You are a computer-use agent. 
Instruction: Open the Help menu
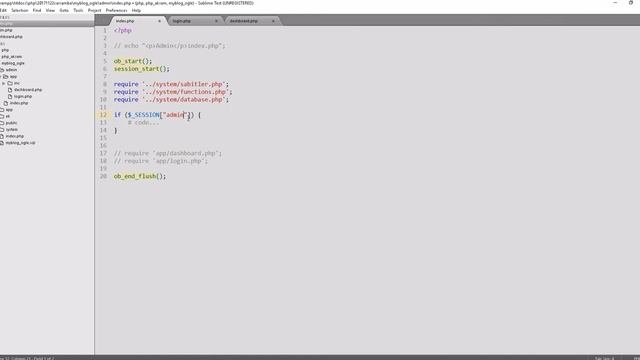(136, 10)
